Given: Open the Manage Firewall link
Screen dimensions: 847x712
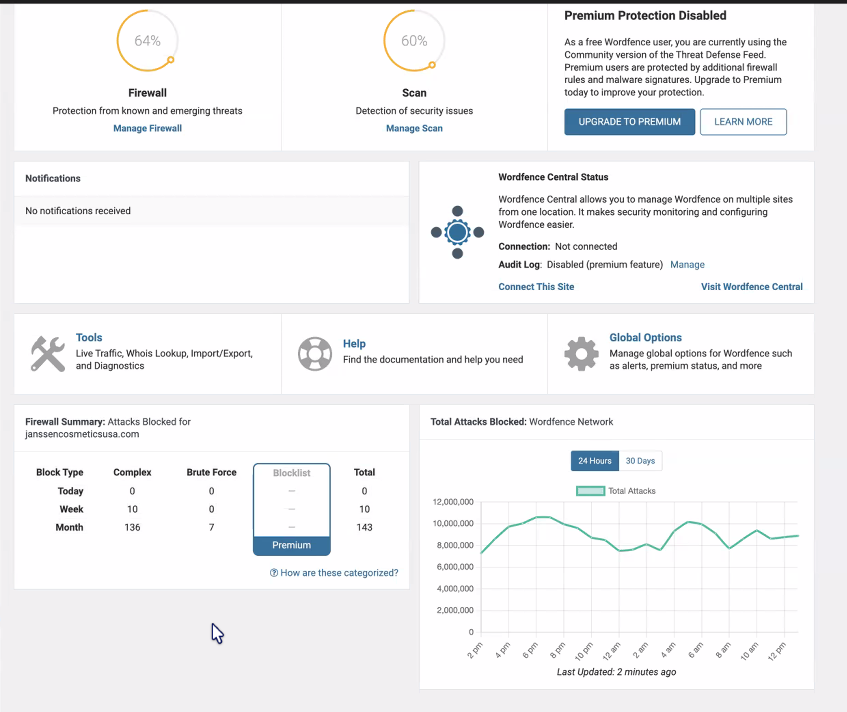Looking at the screenshot, I should click(x=147, y=128).
